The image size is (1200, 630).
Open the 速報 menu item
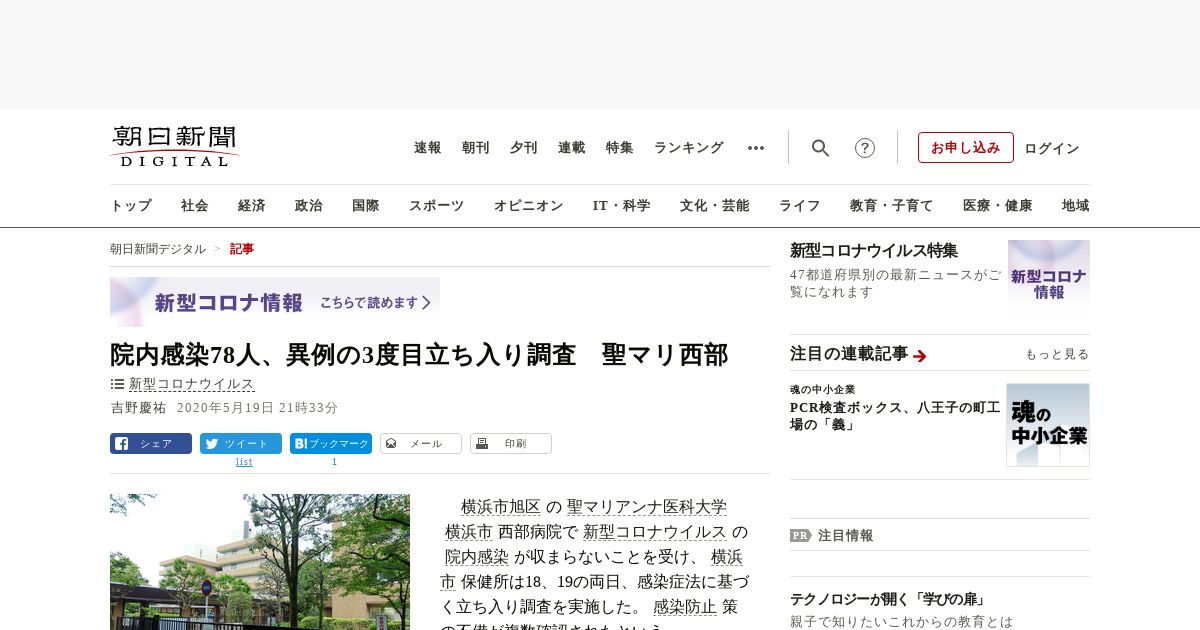click(x=428, y=148)
